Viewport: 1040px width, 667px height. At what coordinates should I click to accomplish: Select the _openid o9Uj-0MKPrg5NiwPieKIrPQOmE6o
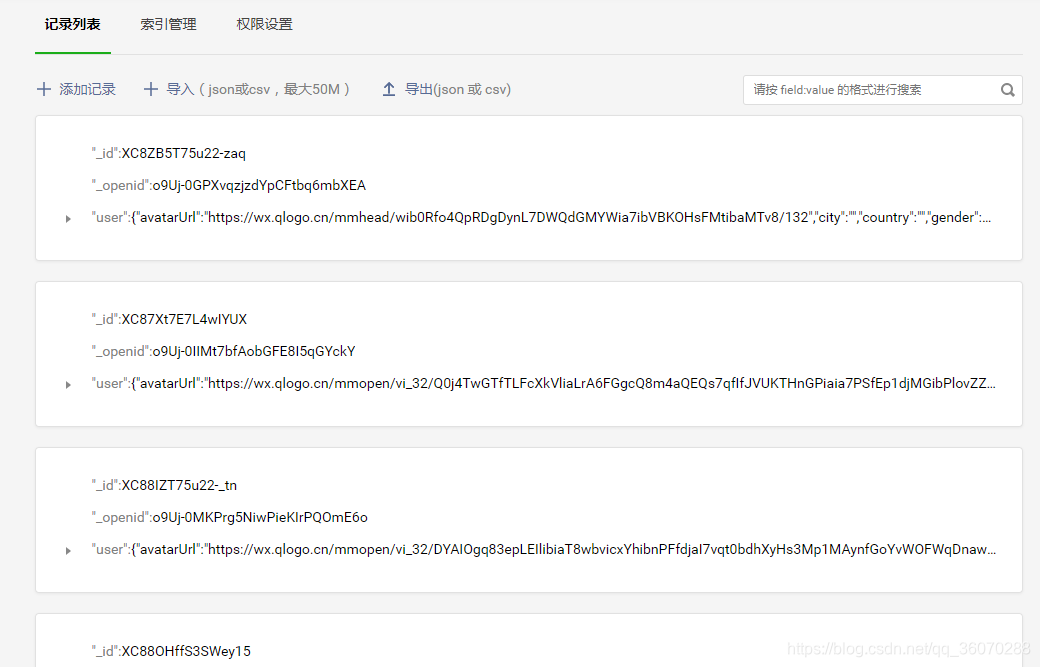(x=260, y=517)
